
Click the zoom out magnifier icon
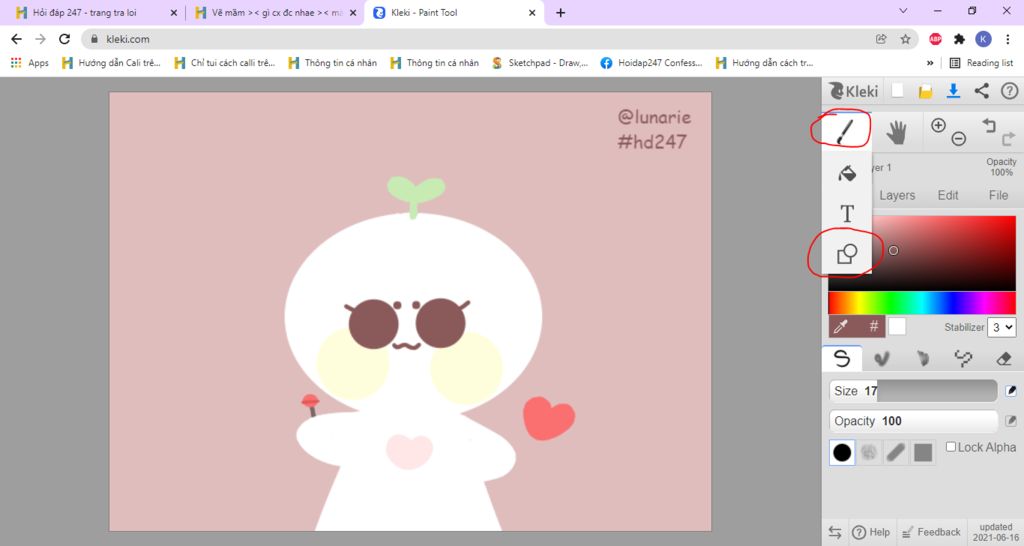coord(958,138)
